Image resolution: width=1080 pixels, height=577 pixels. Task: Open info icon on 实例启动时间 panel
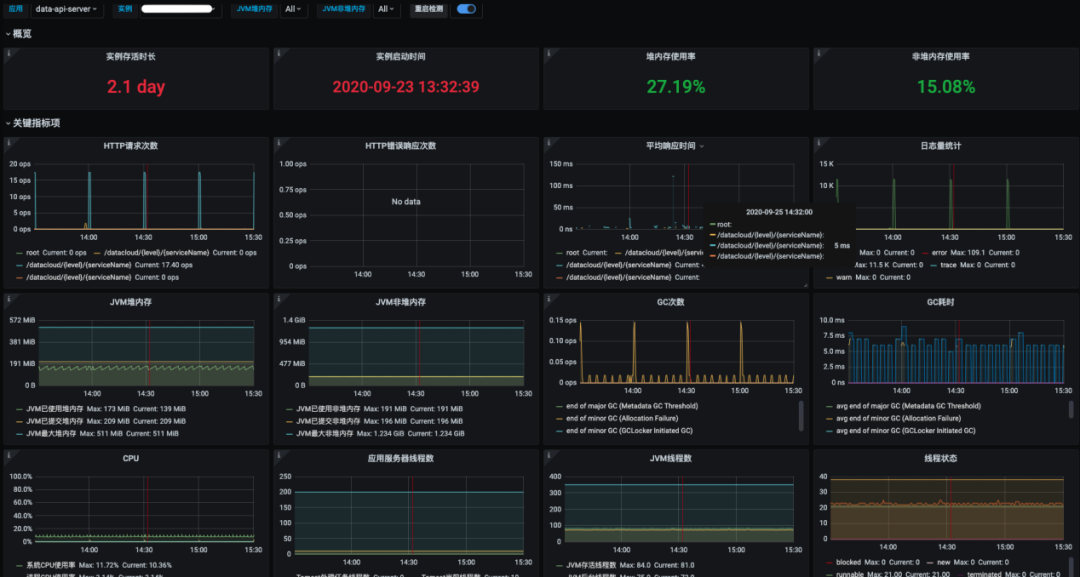click(x=278, y=53)
